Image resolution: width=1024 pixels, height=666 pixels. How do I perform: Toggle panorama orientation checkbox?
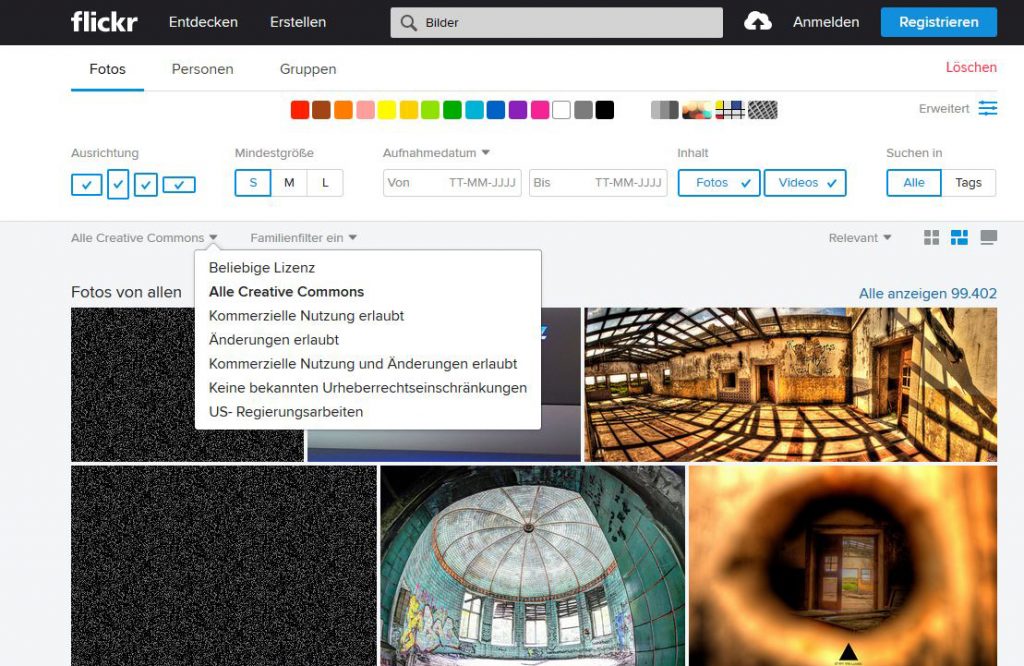tap(179, 185)
